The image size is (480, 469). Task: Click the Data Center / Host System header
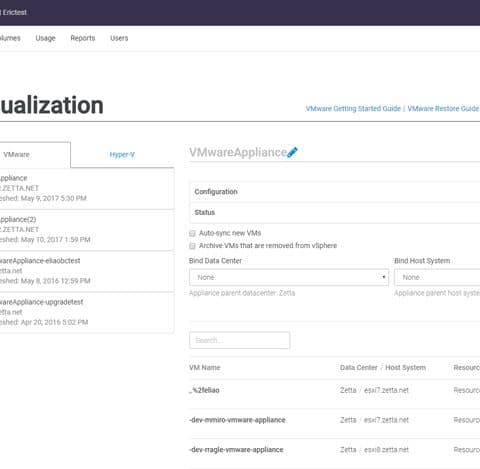(x=383, y=368)
